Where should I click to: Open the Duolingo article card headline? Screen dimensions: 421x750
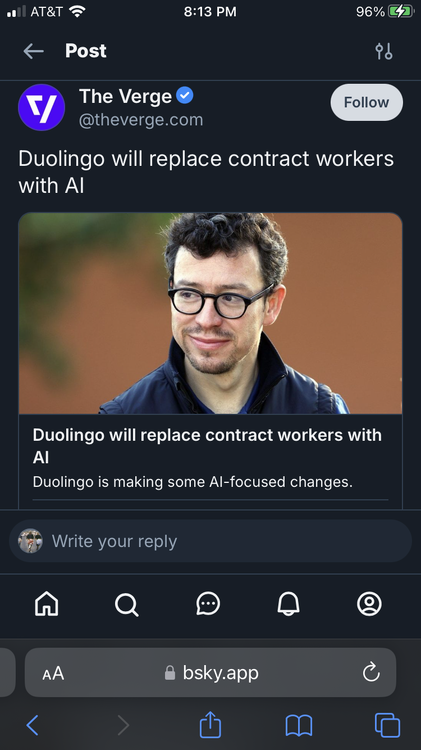pos(207,446)
